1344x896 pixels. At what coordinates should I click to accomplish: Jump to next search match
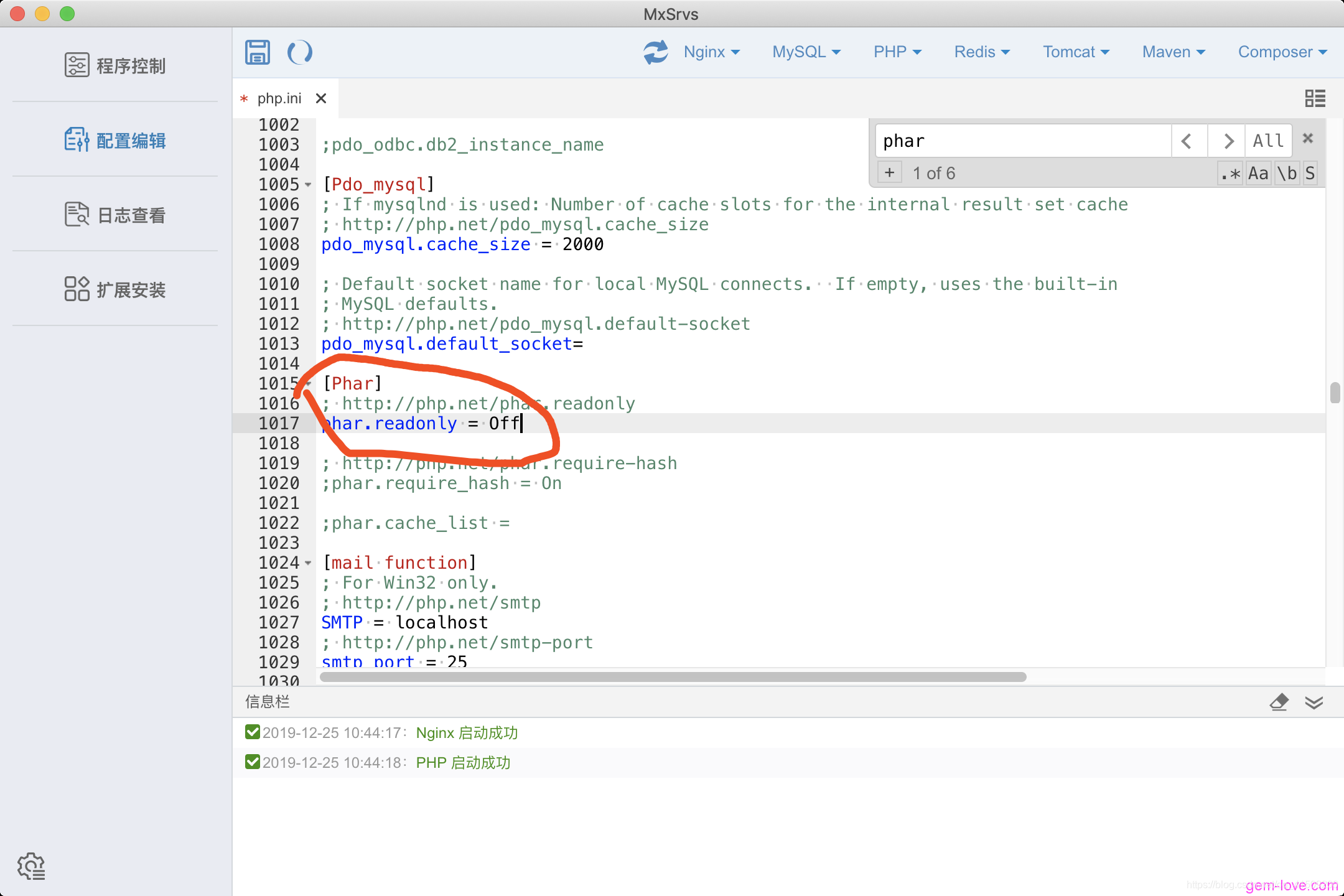tap(1227, 141)
